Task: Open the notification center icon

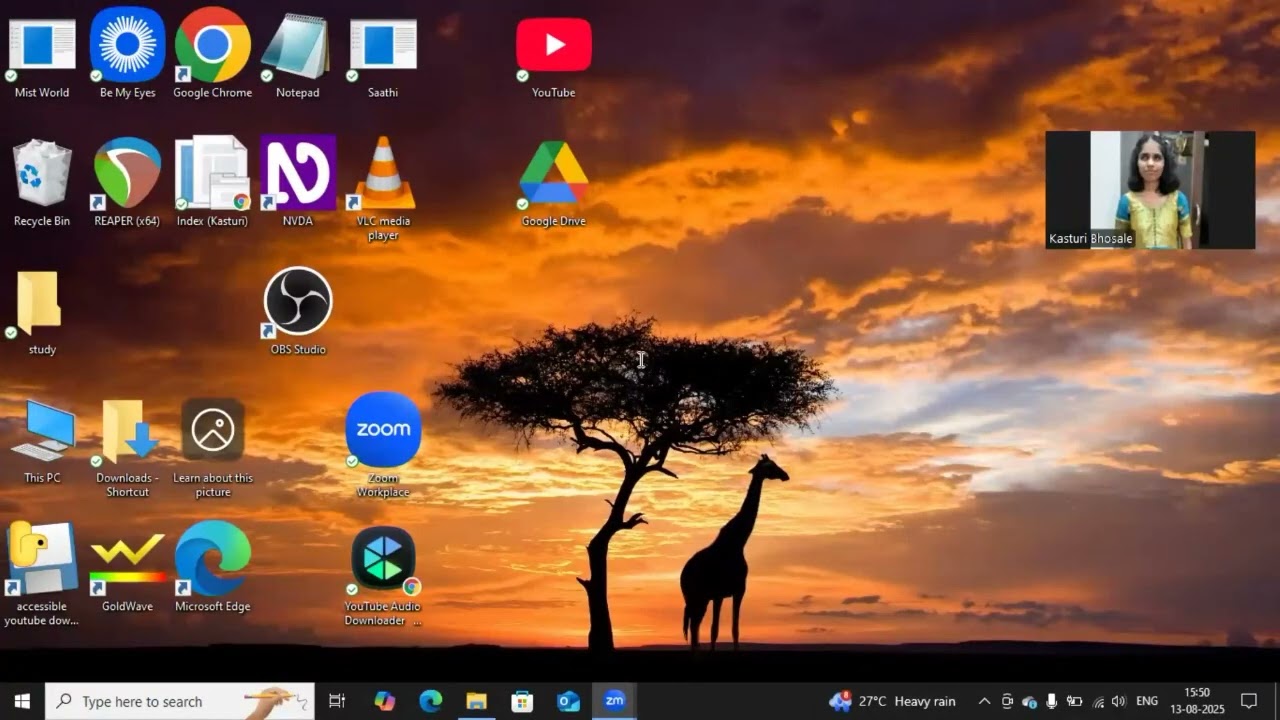Action: click(x=1249, y=701)
